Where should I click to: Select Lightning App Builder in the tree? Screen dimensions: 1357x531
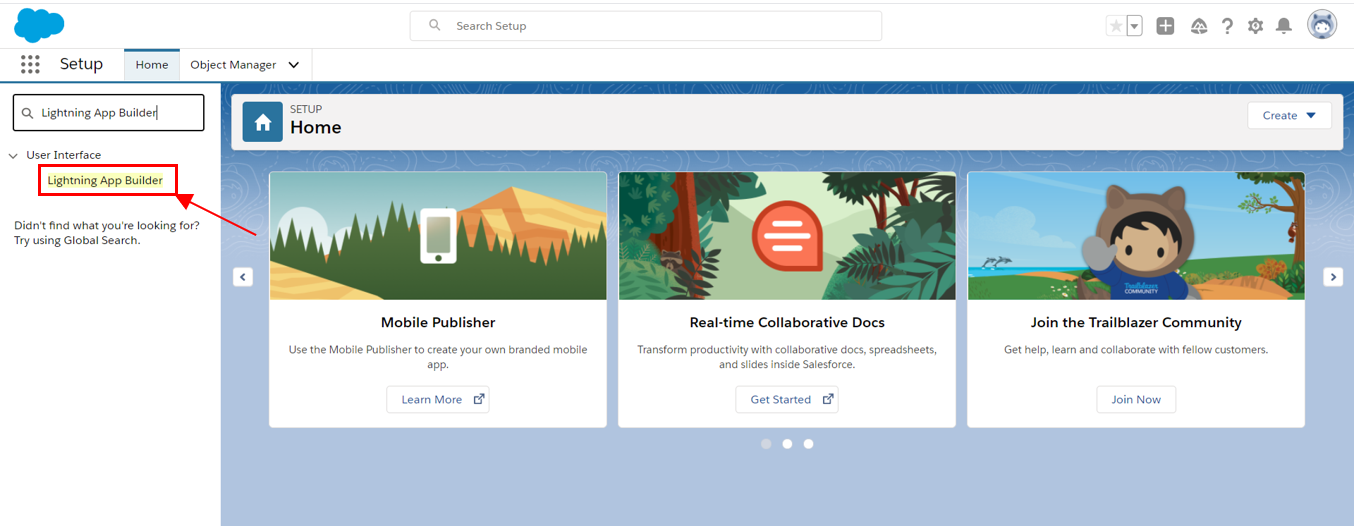pos(105,181)
